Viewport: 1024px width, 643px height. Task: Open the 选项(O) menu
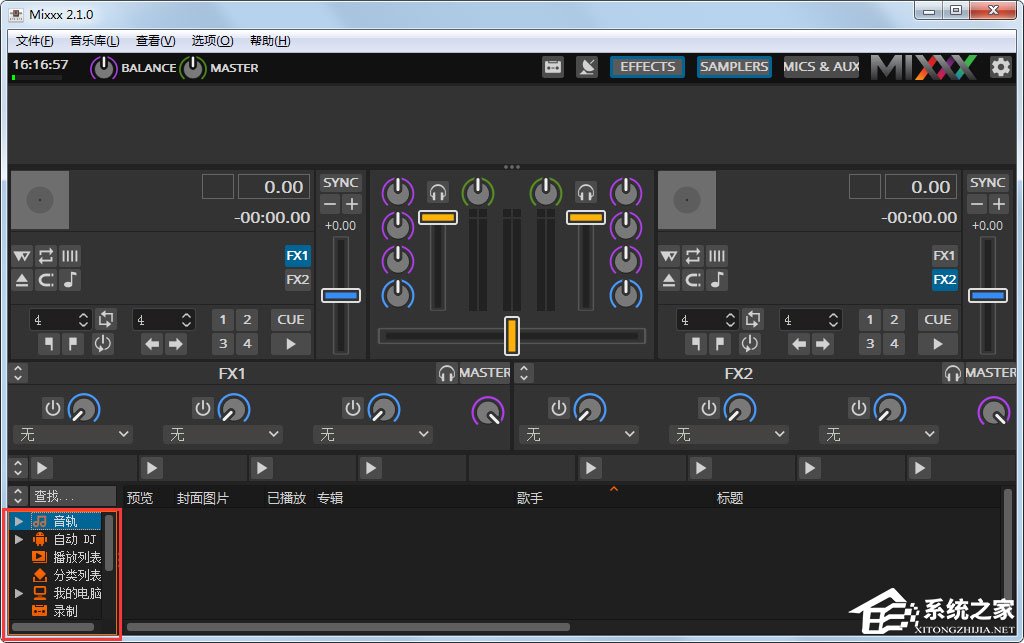click(x=212, y=41)
